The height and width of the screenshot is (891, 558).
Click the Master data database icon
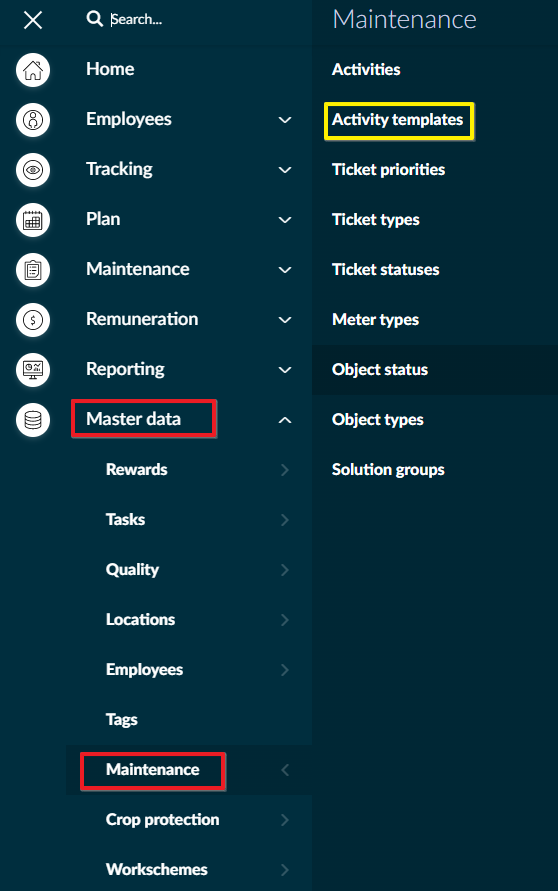(33, 420)
